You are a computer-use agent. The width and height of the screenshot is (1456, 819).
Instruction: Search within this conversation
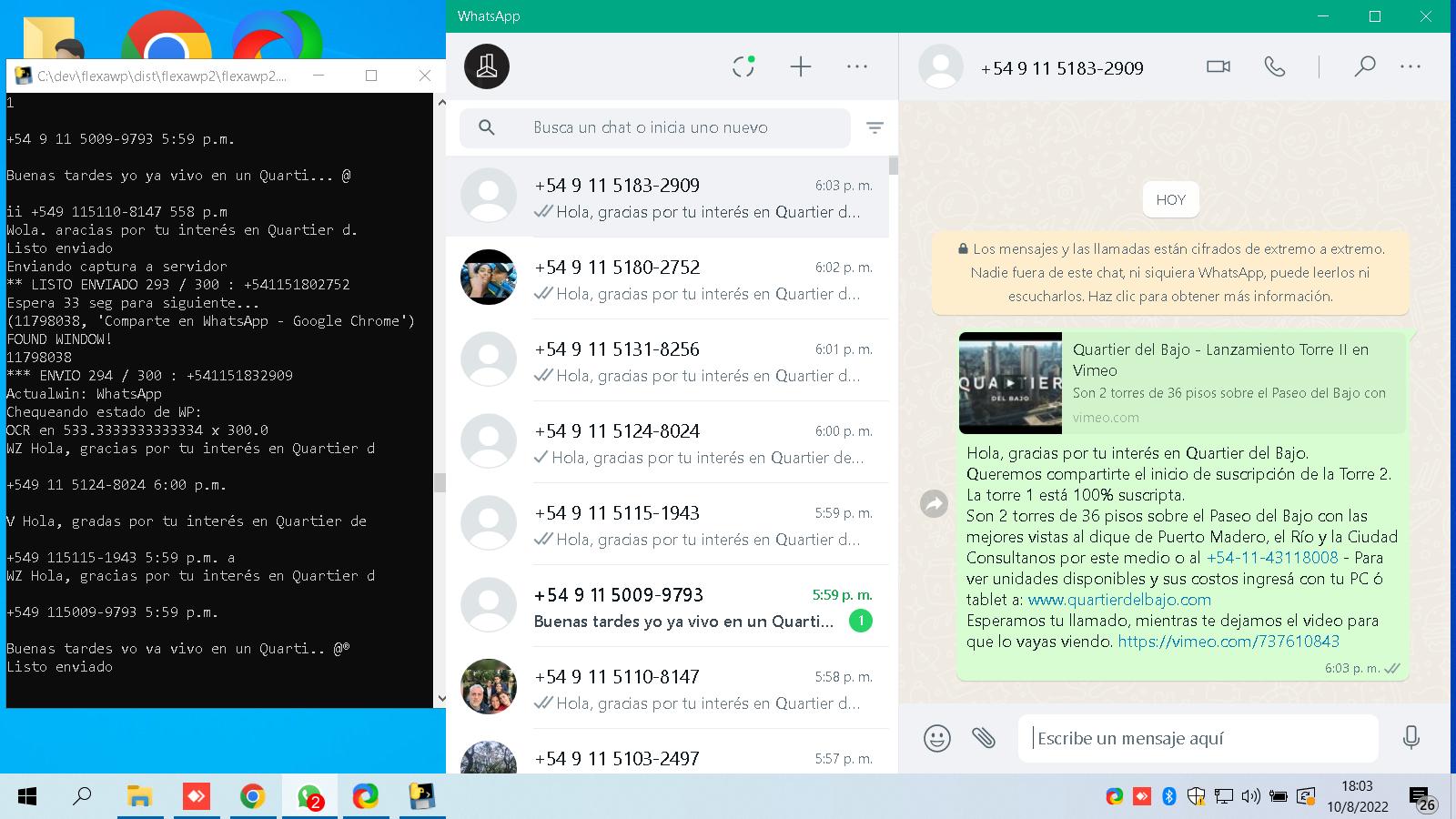coord(1364,66)
